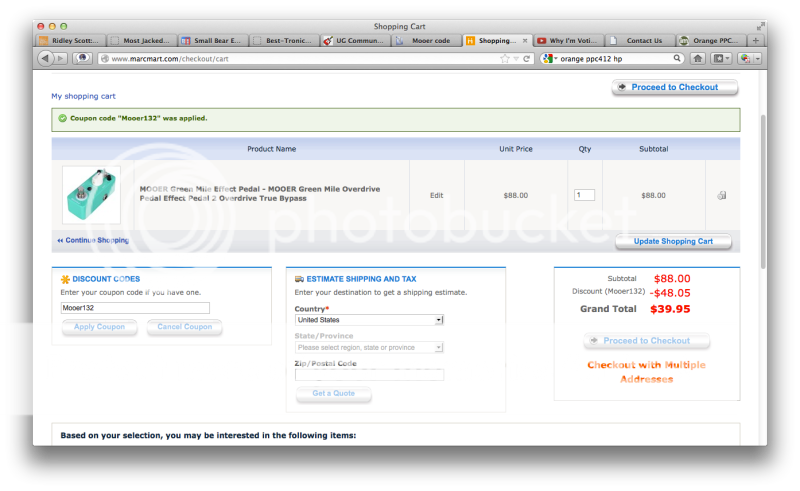This screenshot has height=491, width=800.
Task: Open dropdown arrow beside bookmarks toolbar icon
Action: click(728, 59)
